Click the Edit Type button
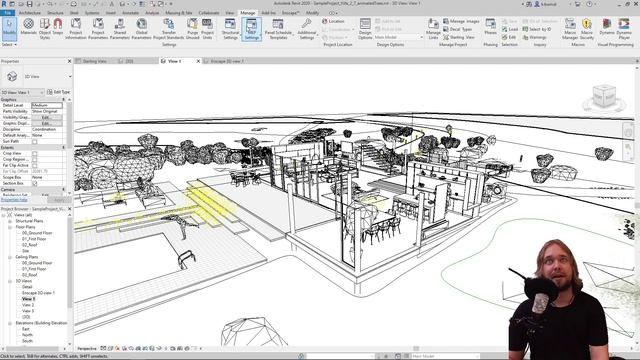This screenshot has height=360, width=640. (x=58, y=92)
